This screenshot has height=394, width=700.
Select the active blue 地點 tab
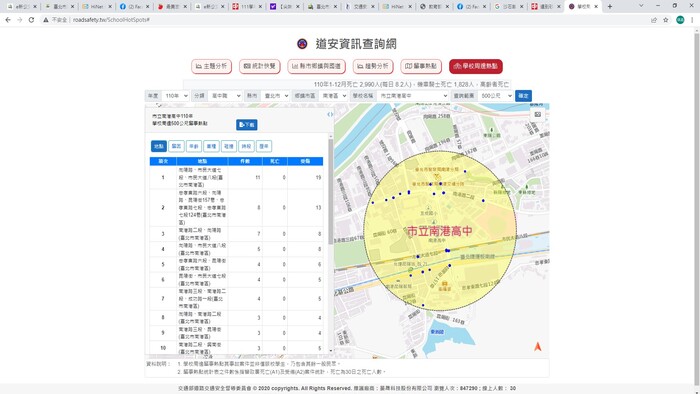point(159,146)
